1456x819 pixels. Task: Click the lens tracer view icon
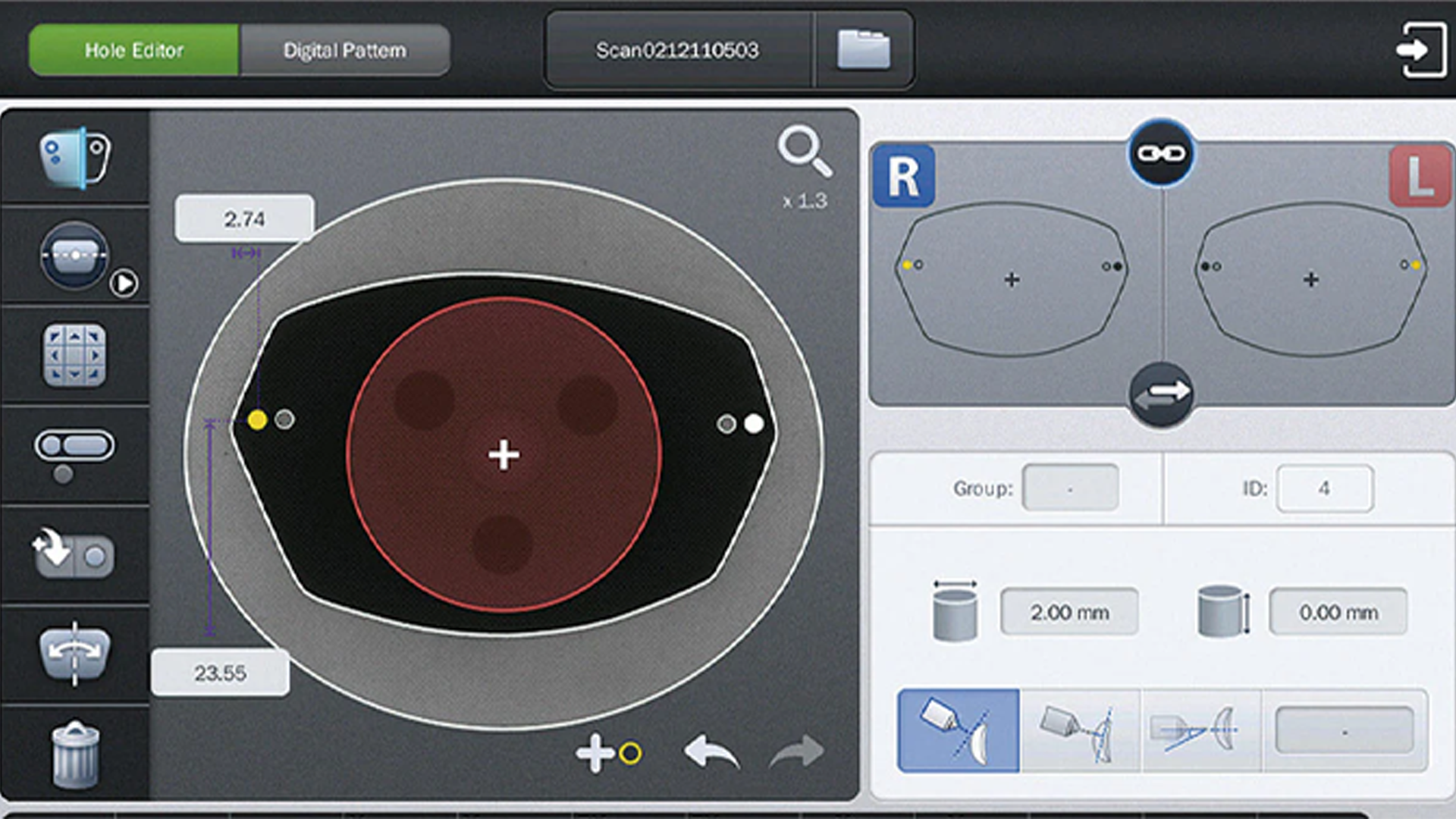pos(74,158)
